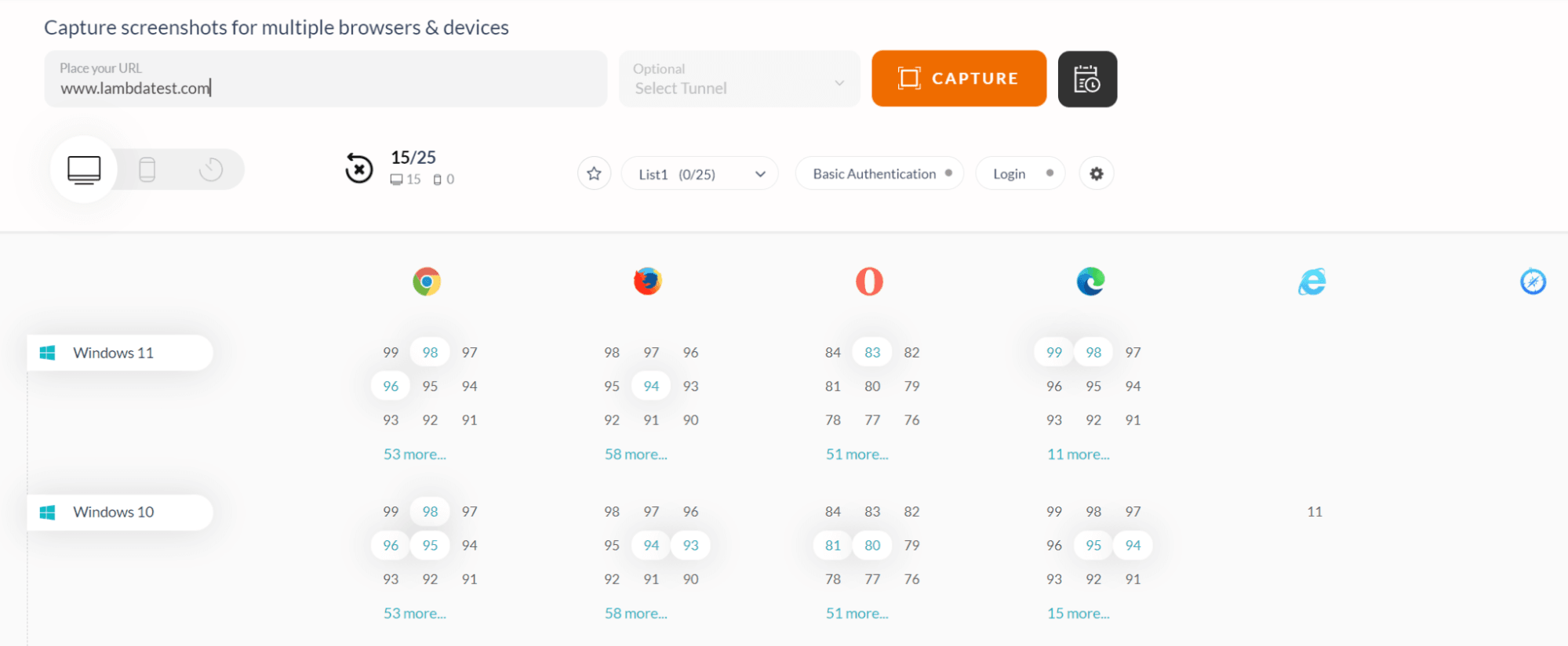The width and height of the screenshot is (1568, 646).
Task: Open the Select Tunnel dropdown
Action: tap(740, 78)
